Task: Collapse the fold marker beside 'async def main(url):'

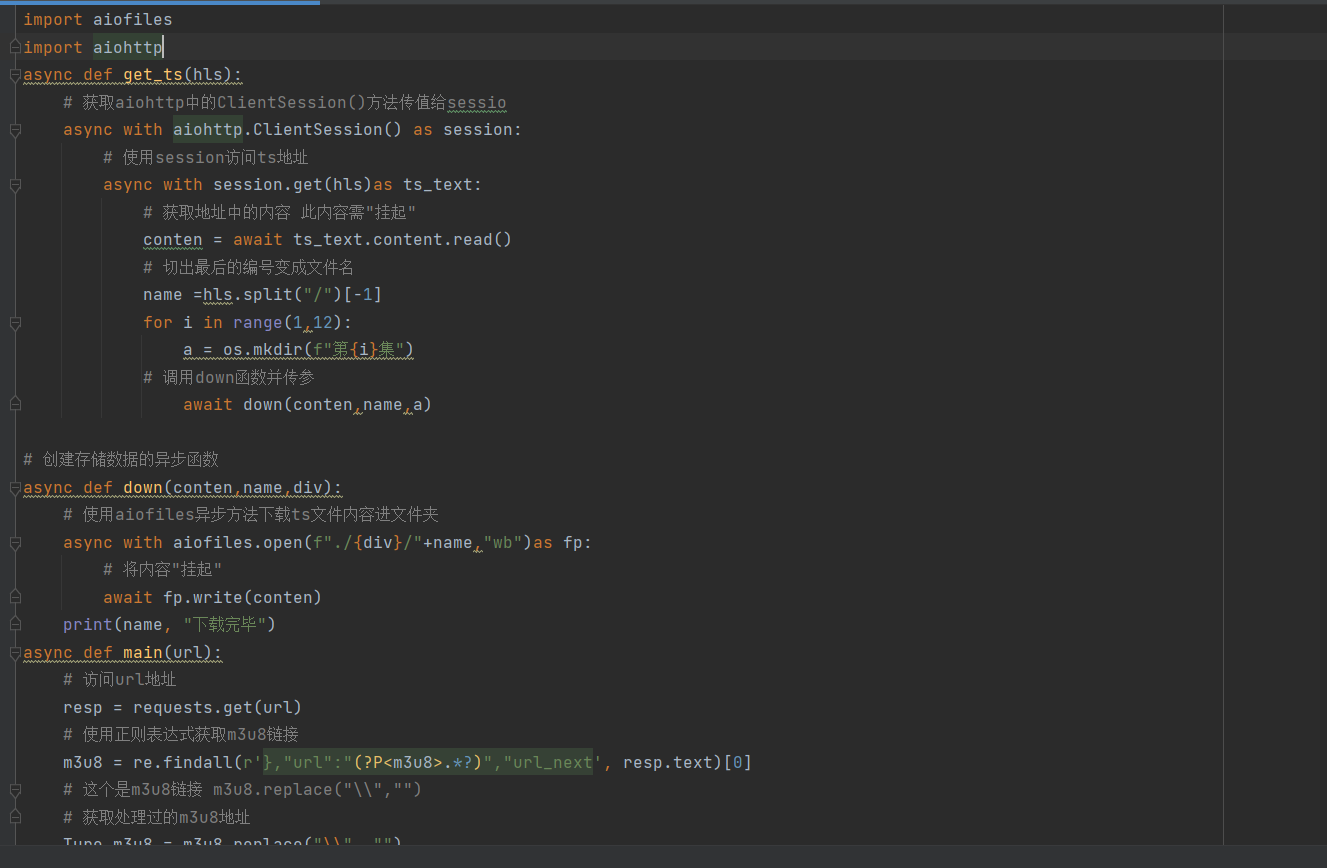Action: [x=14, y=653]
